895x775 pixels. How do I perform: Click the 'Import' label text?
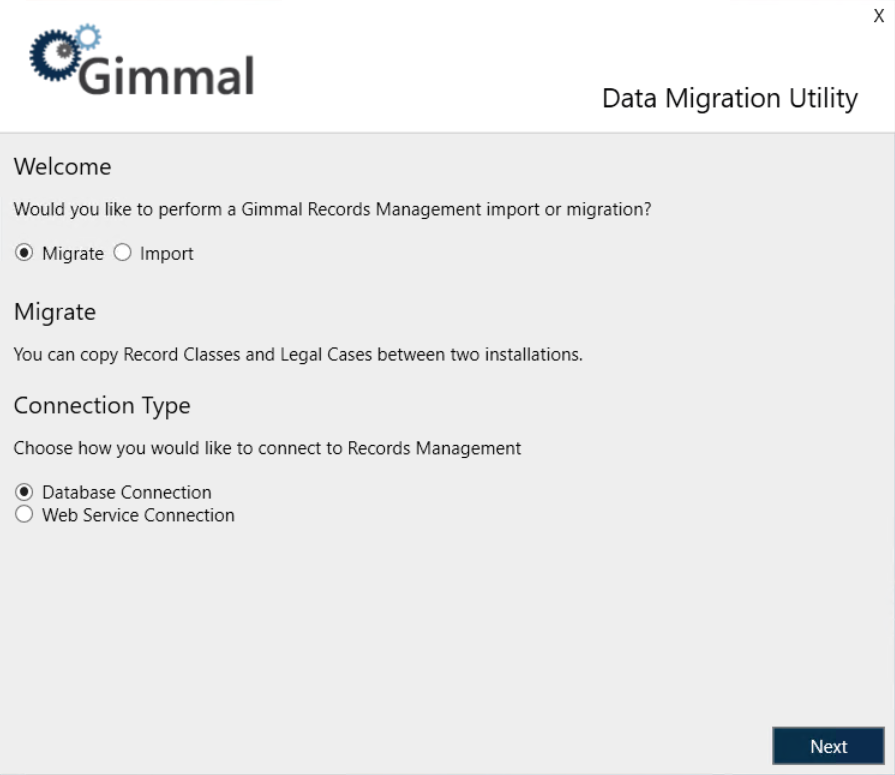point(166,254)
